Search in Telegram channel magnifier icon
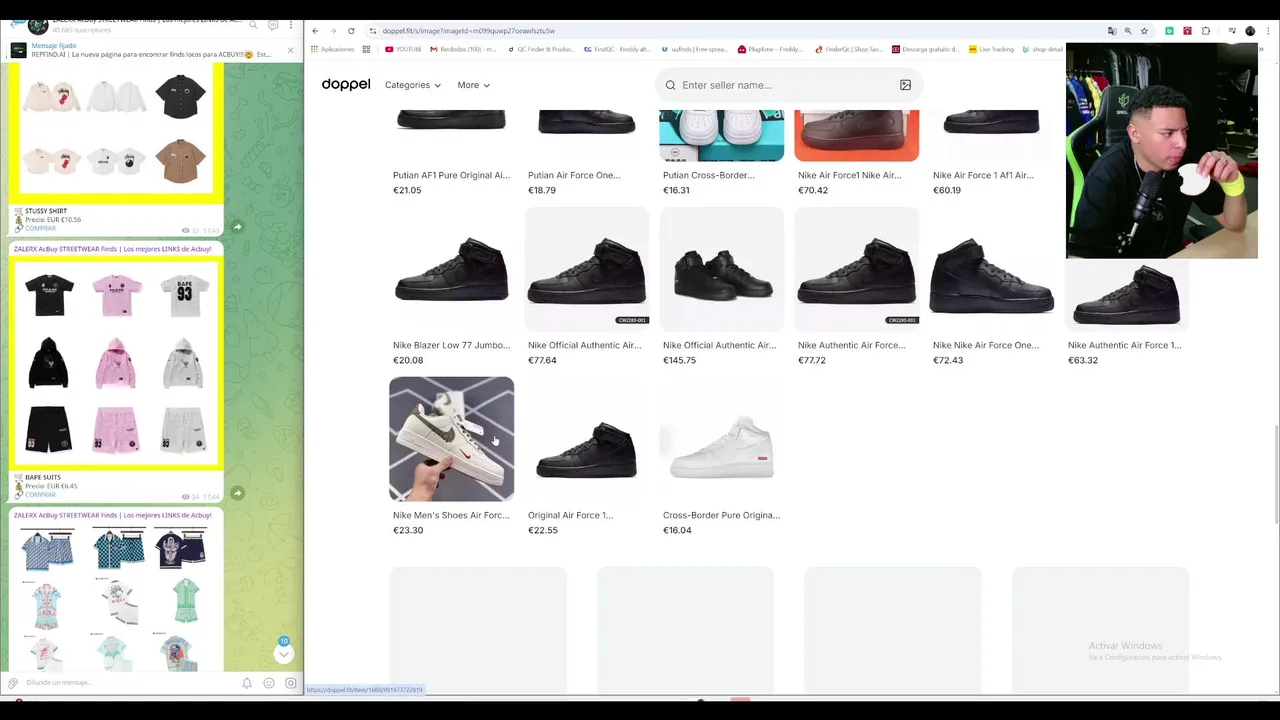1280x720 pixels. [253, 24]
